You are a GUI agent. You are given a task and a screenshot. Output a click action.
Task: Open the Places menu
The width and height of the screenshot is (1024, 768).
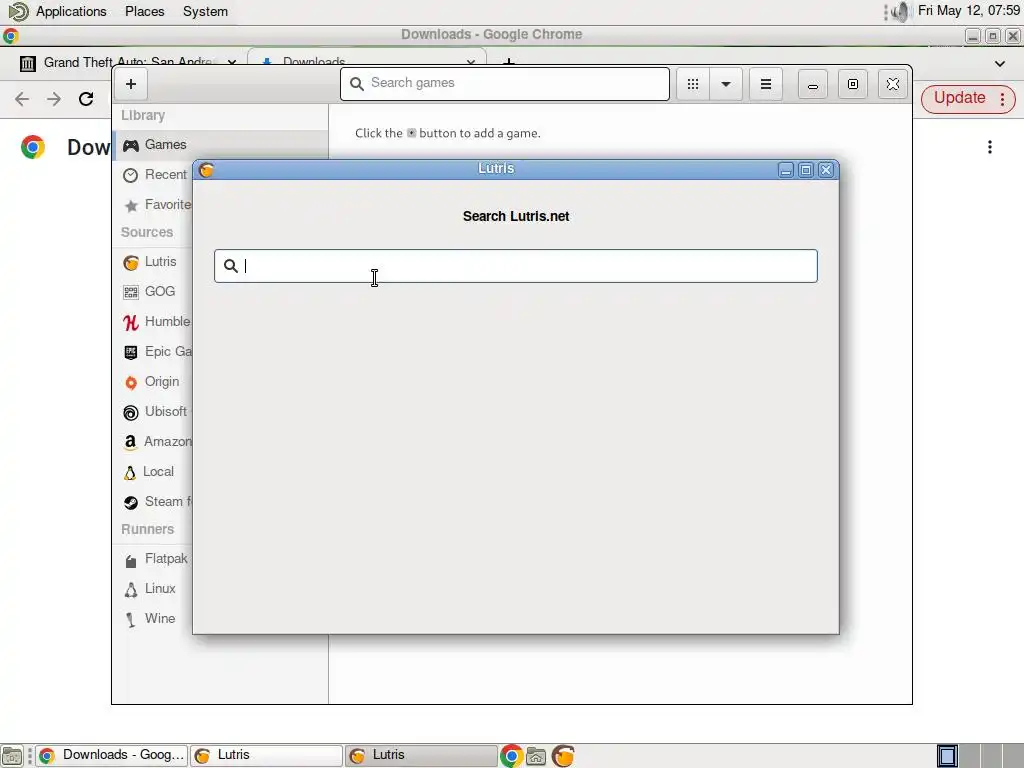[x=144, y=12]
